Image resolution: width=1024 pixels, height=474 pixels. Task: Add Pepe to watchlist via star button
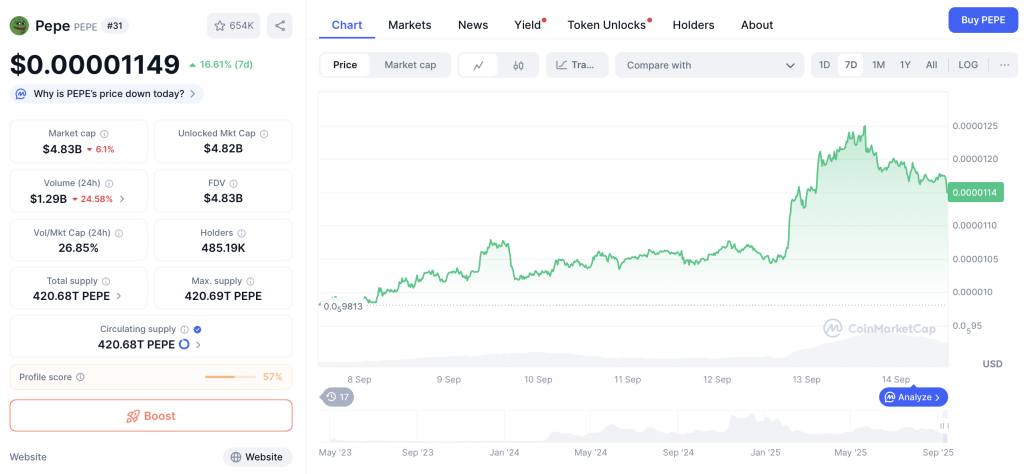tap(234, 25)
